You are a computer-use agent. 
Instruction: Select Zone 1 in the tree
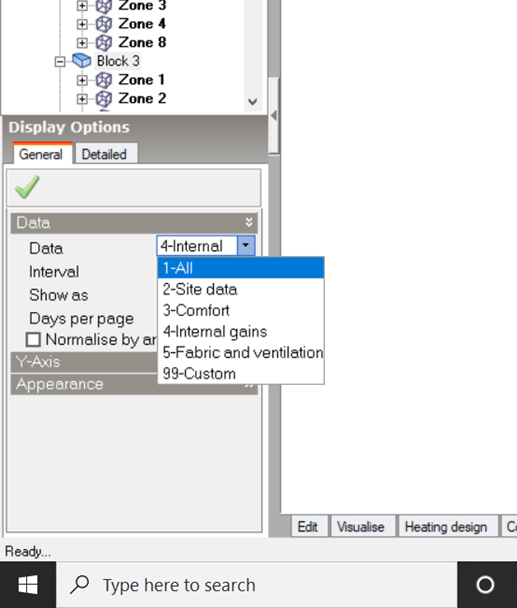142,80
